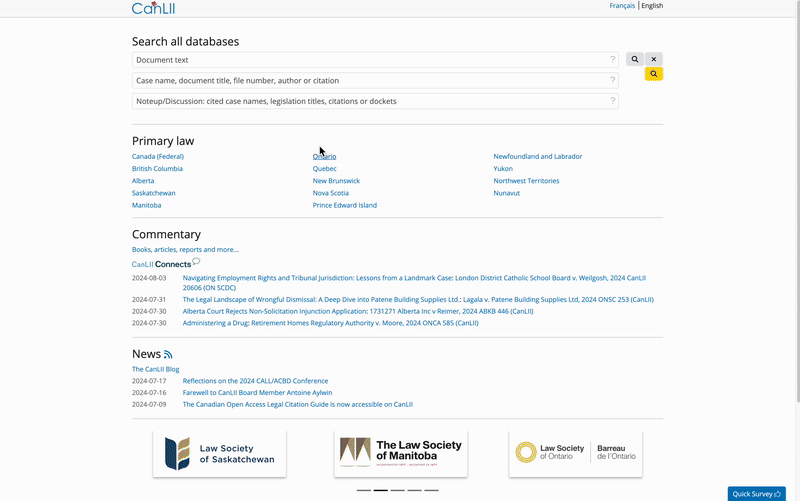This screenshot has width=800, height=501.
Task: Open Manitoba jurisdiction link
Action: point(146,206)
